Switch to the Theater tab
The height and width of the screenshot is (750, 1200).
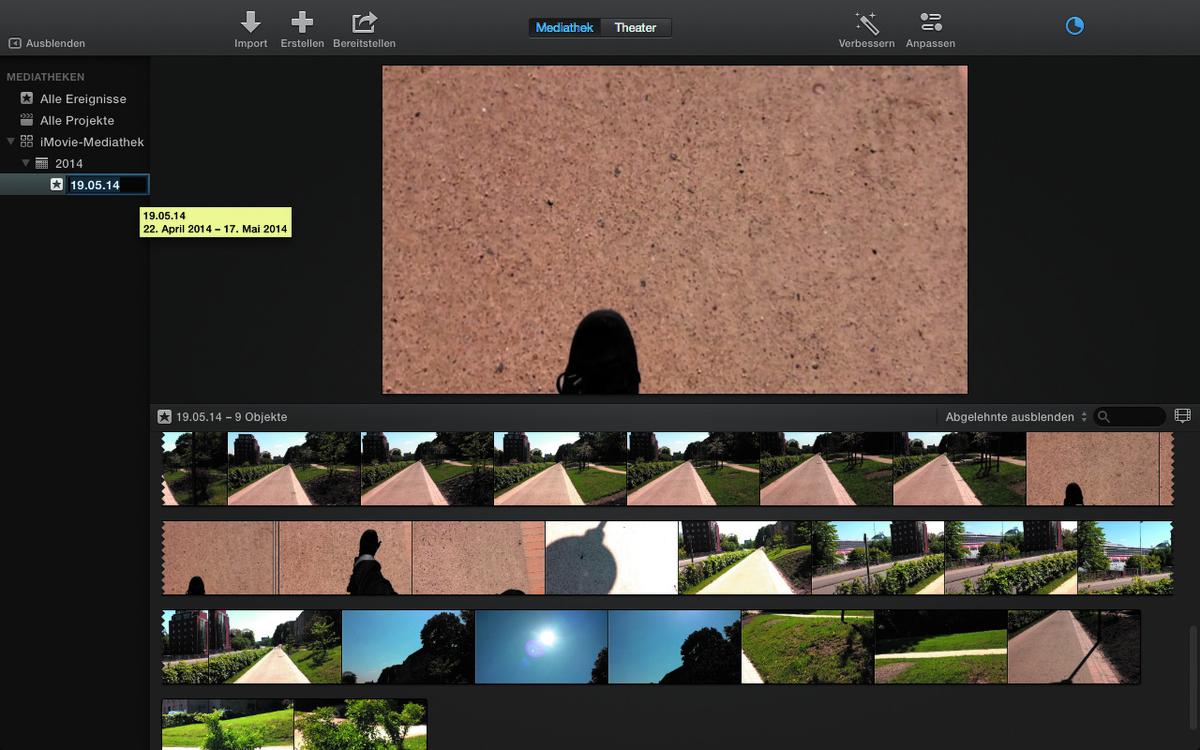(635, 28)
